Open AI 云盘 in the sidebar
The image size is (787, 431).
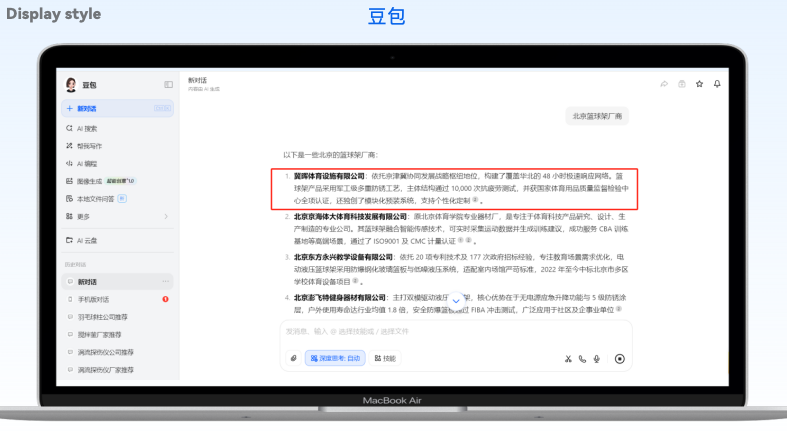tap(88, 241)
